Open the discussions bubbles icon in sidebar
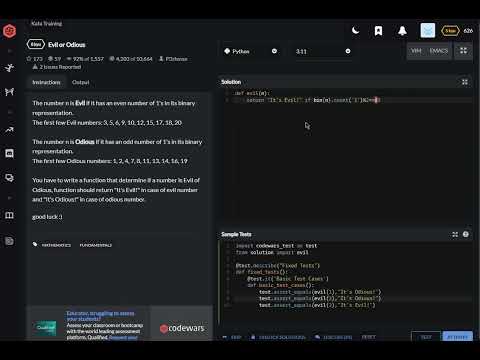The width and height of the screenshot is (480, 360). tap(9, 178)
